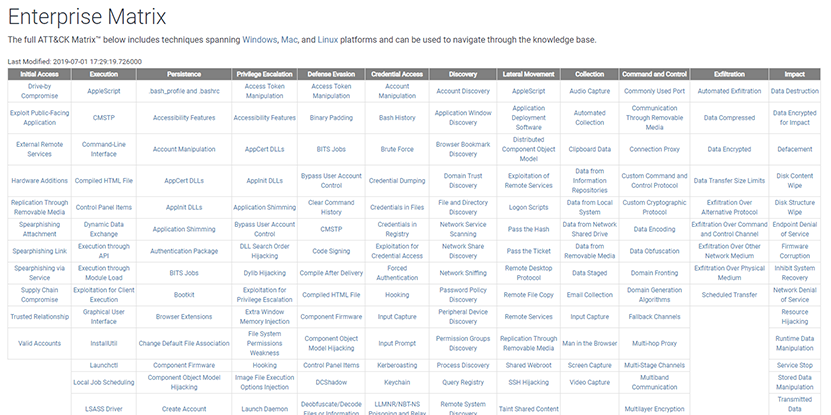Open Dylib Hijacking technique
Viewport: 831px width, 415px height.
(x=264, y=273)
